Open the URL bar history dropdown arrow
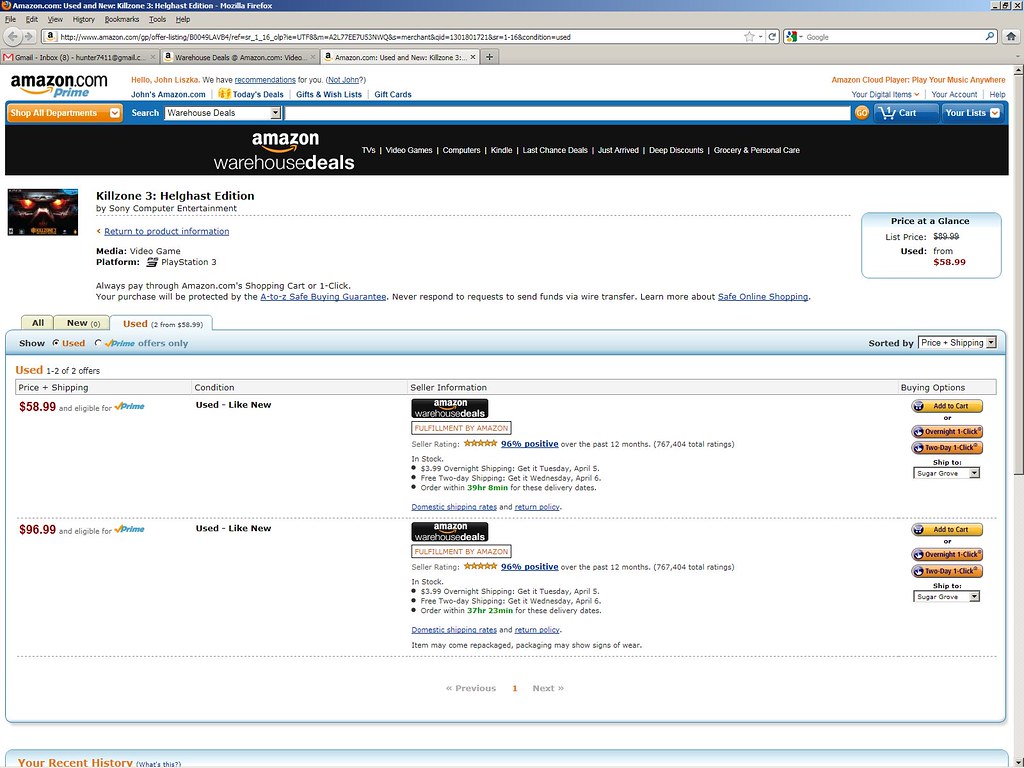1024x768 pixels. (x=760, y=37)
